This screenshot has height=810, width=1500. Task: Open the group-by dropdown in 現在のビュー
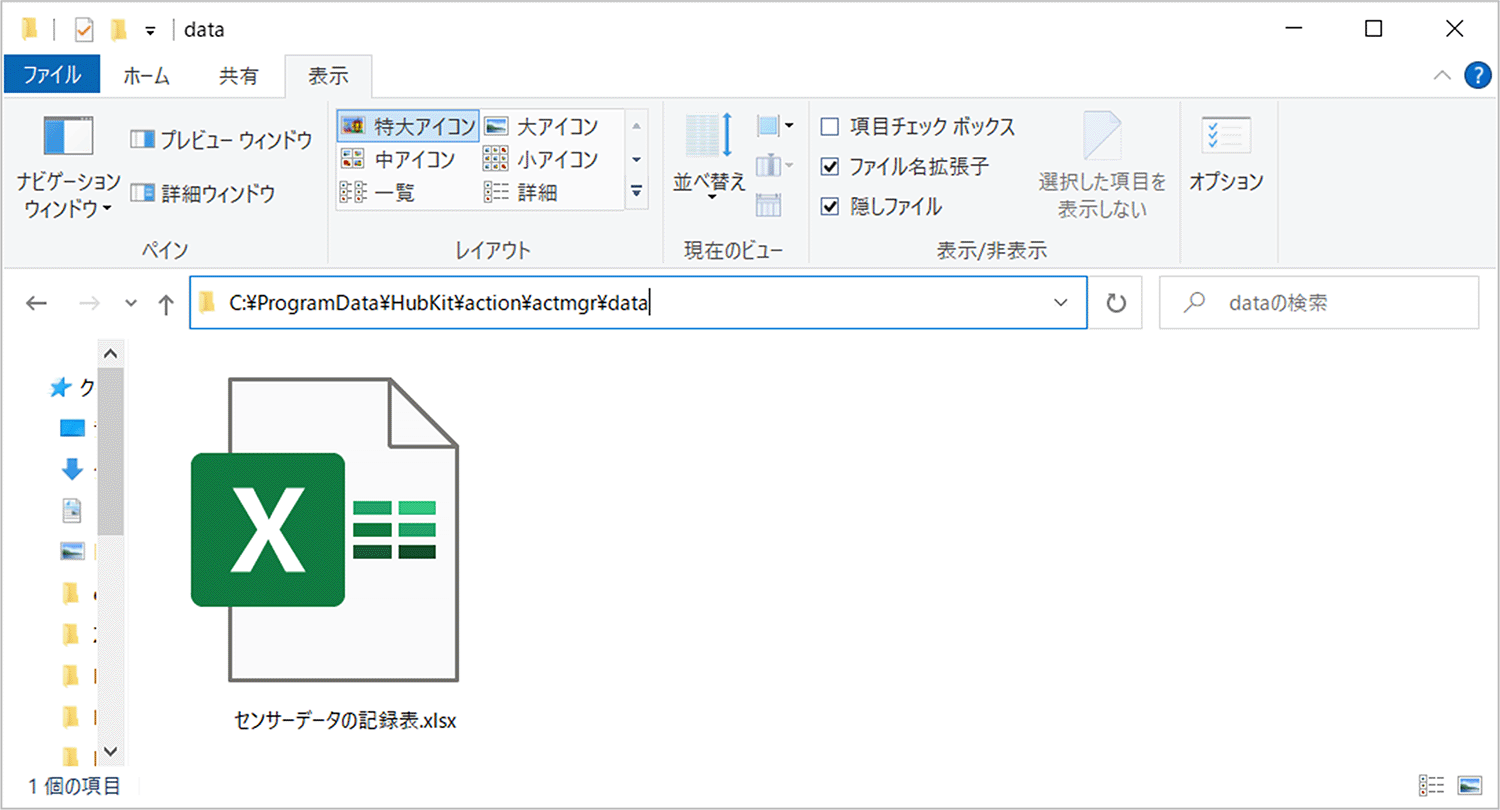pyautogui.click(x=774, y=126)
